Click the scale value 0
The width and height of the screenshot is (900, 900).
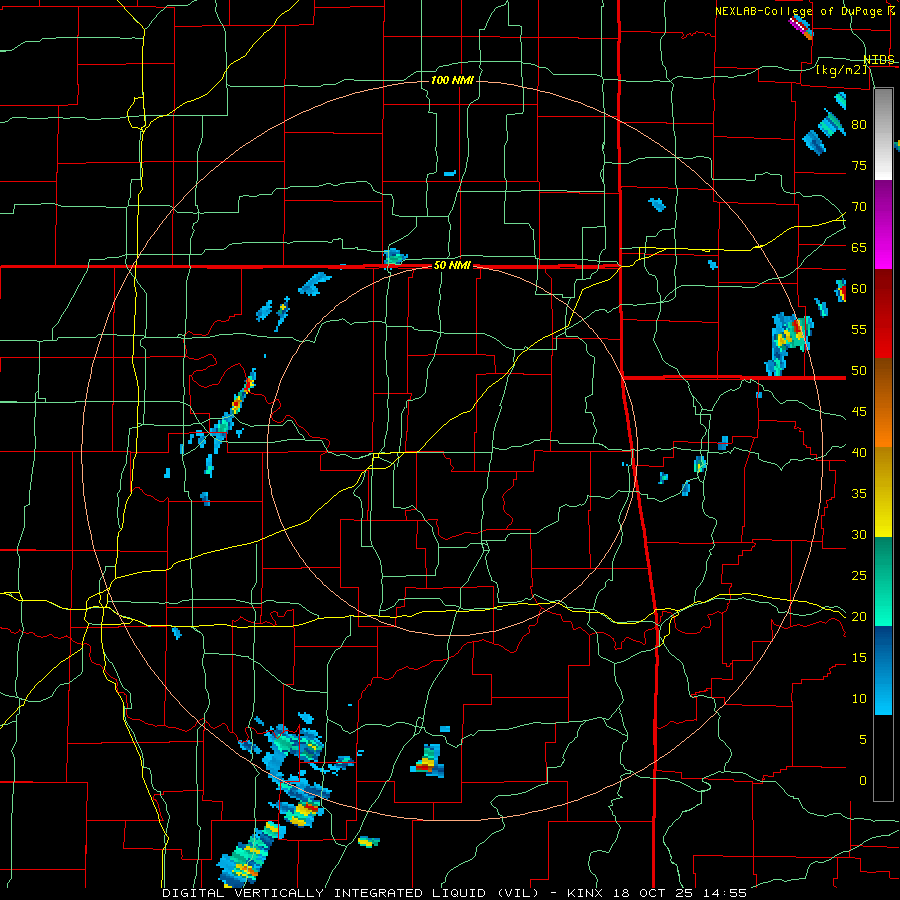pyautogui.click(x=862, y=781)
